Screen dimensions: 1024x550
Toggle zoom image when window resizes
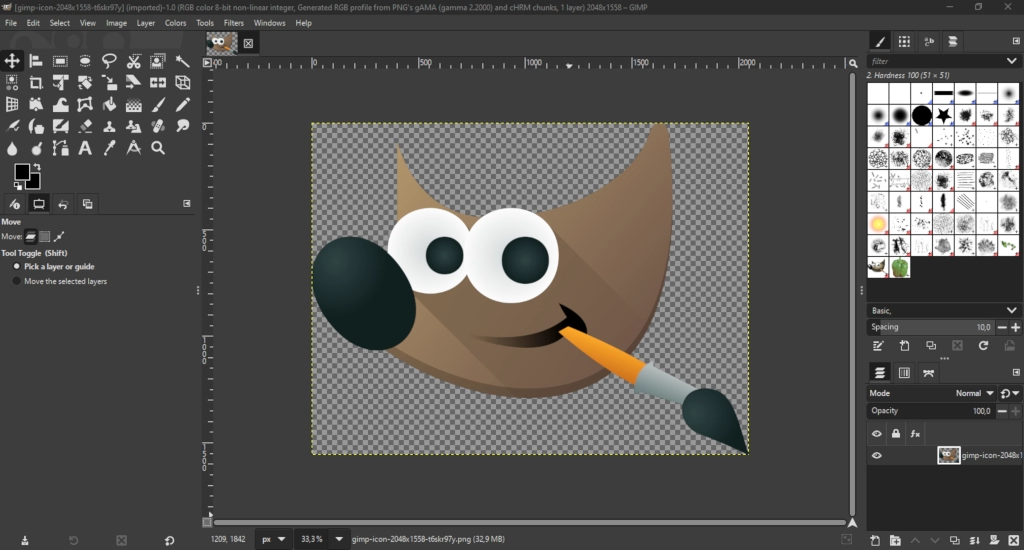pyautogui.click(x=852, y=63)
